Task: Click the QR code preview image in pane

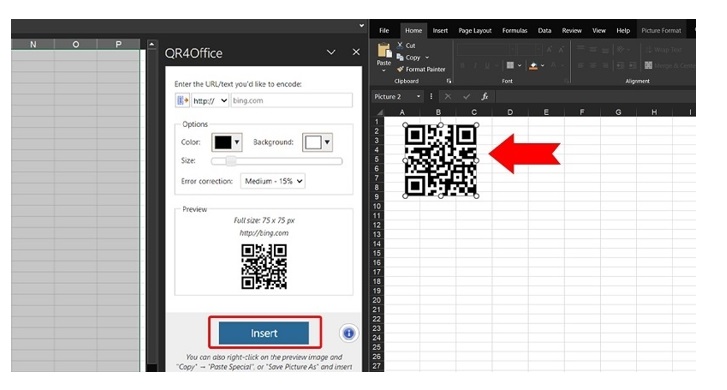Action: point(264,267)
